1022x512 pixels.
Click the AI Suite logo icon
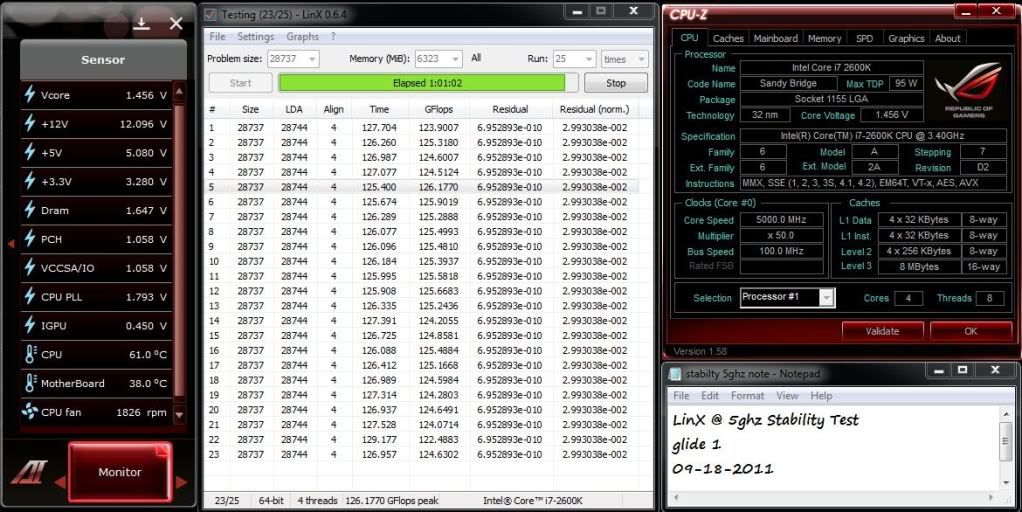point(29,474)
